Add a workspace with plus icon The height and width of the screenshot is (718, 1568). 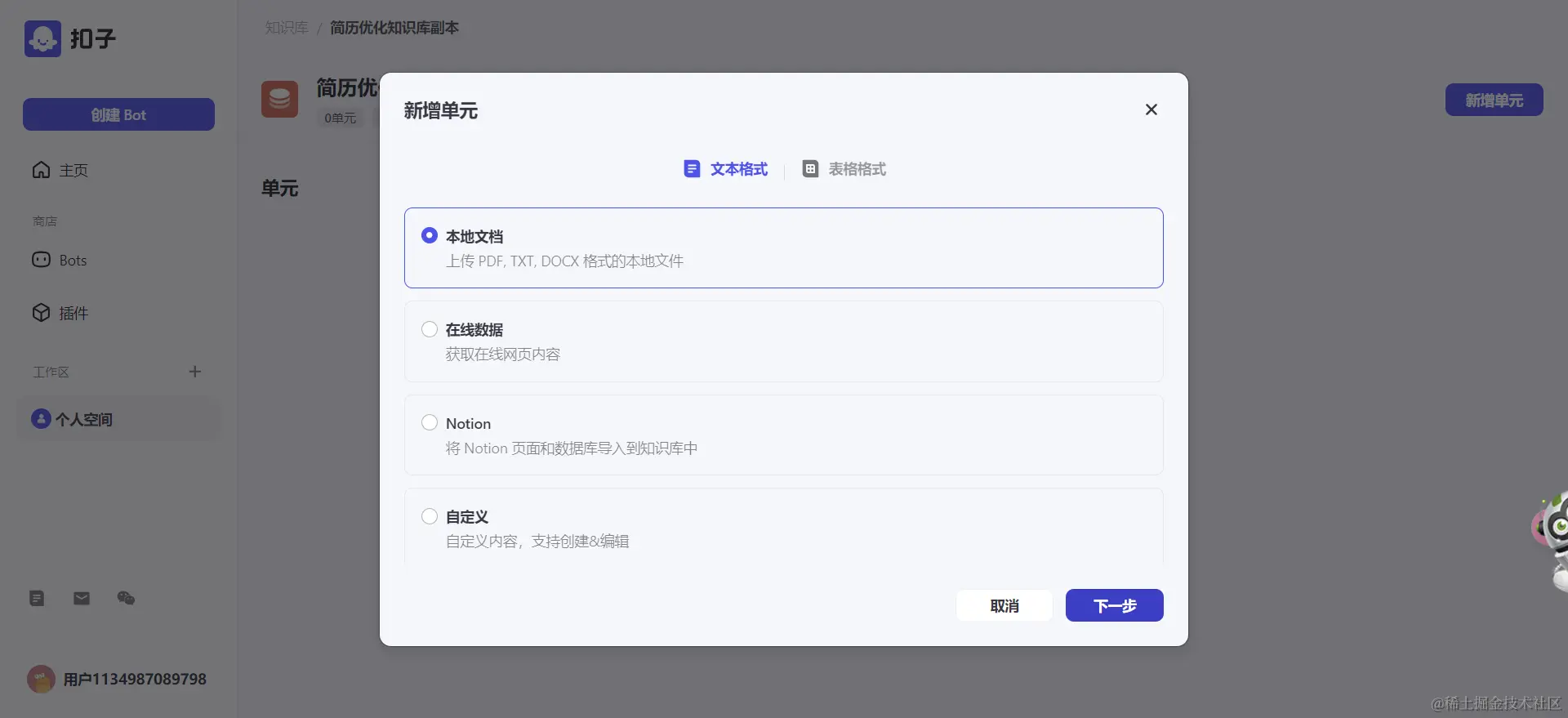194,372
